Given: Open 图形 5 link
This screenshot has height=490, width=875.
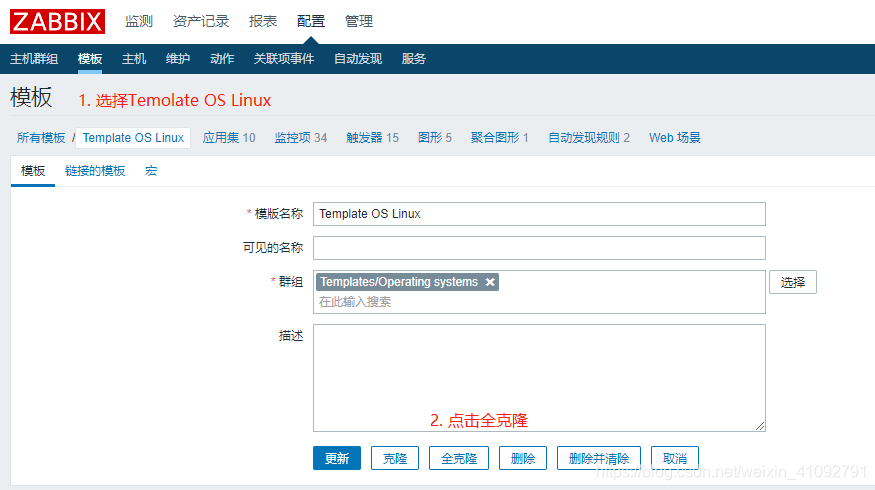Looking at the screenshot, I should point(435,138).
